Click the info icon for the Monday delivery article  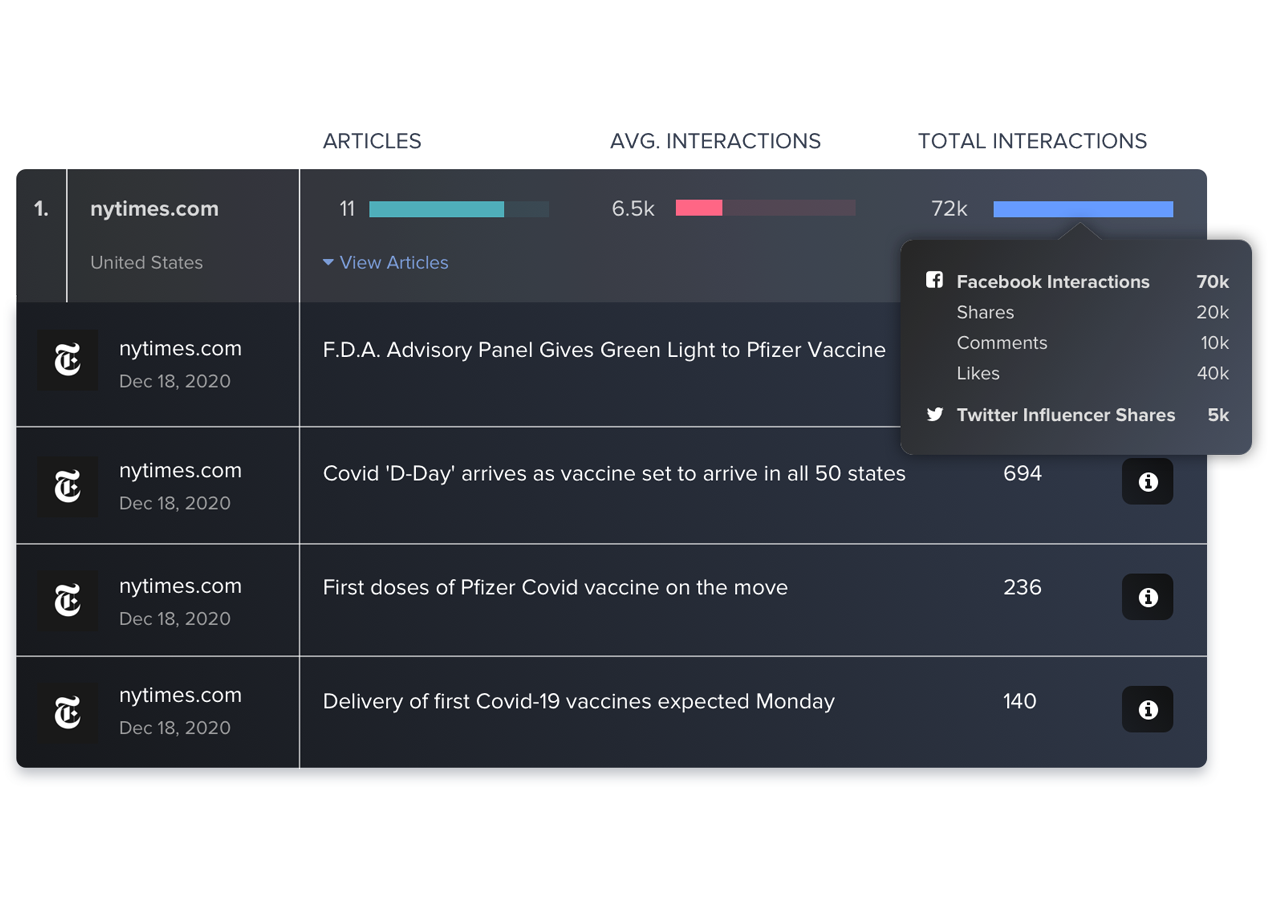[1147, 709]
